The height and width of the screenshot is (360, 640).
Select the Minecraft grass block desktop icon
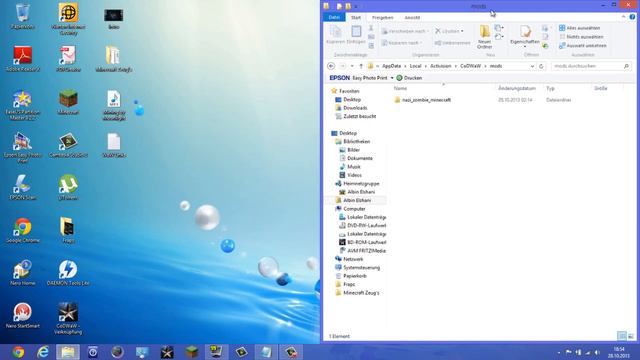tap(68, 102)
